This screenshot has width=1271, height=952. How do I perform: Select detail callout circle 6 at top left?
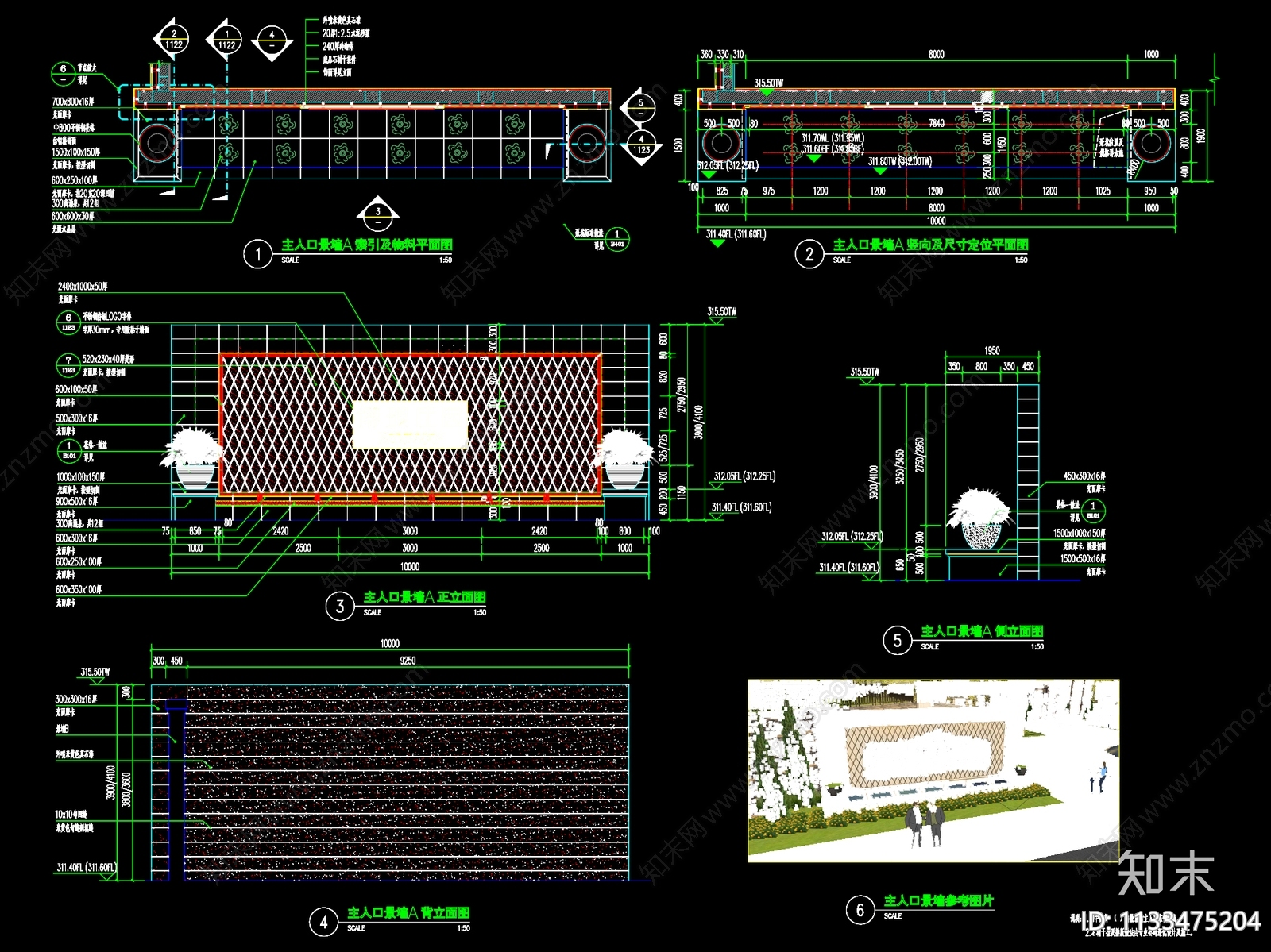pyautogui.click(x=64, y=74)
